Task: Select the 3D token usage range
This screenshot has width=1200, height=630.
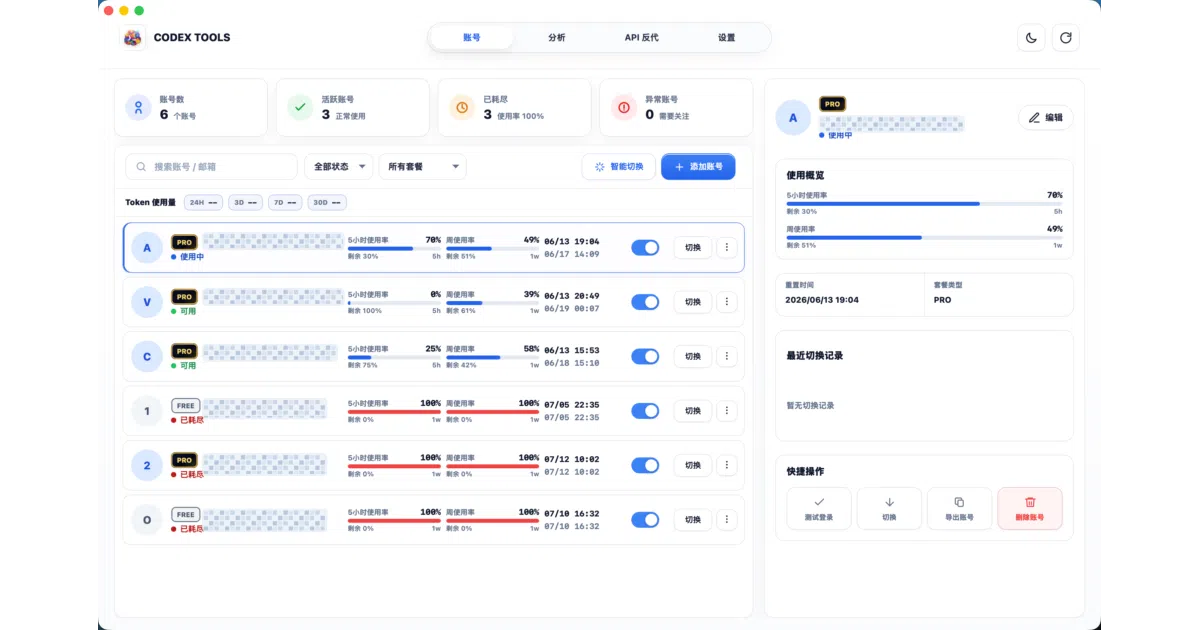Action: pyautogui.click(x=245, y=202)
